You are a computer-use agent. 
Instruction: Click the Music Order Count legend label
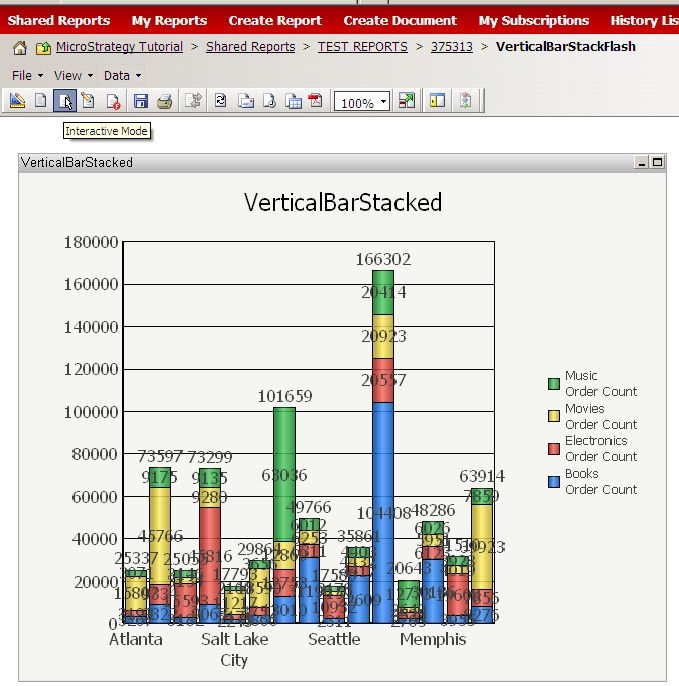coord(601,383)
